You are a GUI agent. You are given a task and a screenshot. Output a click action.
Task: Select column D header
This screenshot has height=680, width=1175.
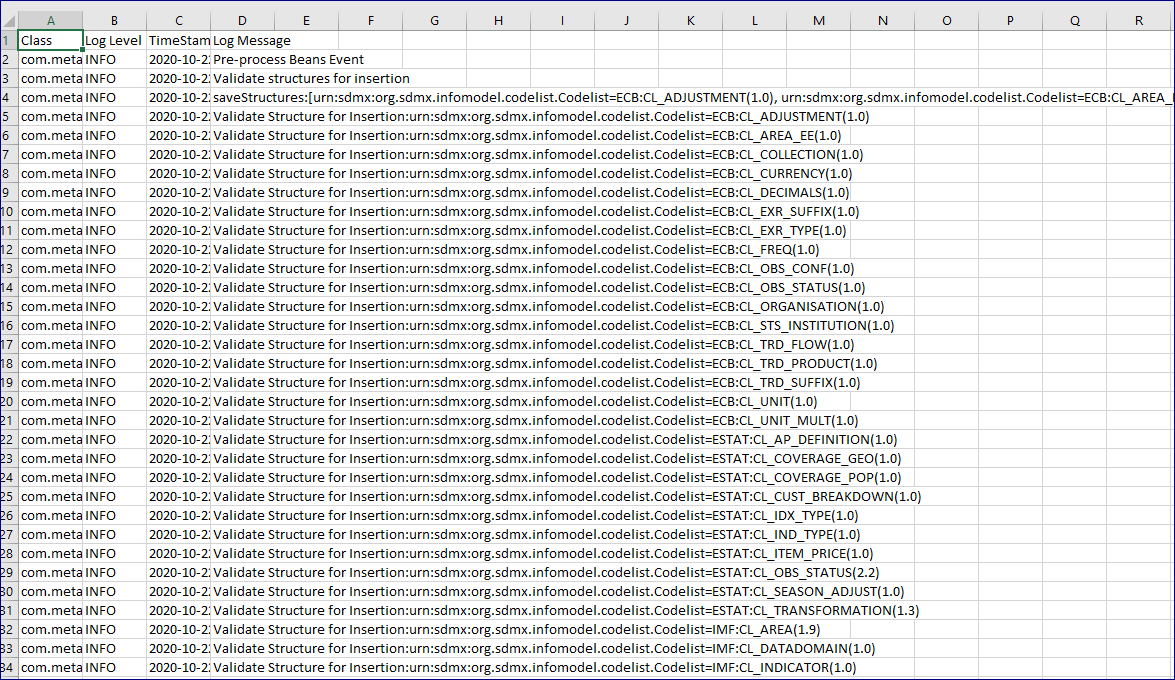242,20
